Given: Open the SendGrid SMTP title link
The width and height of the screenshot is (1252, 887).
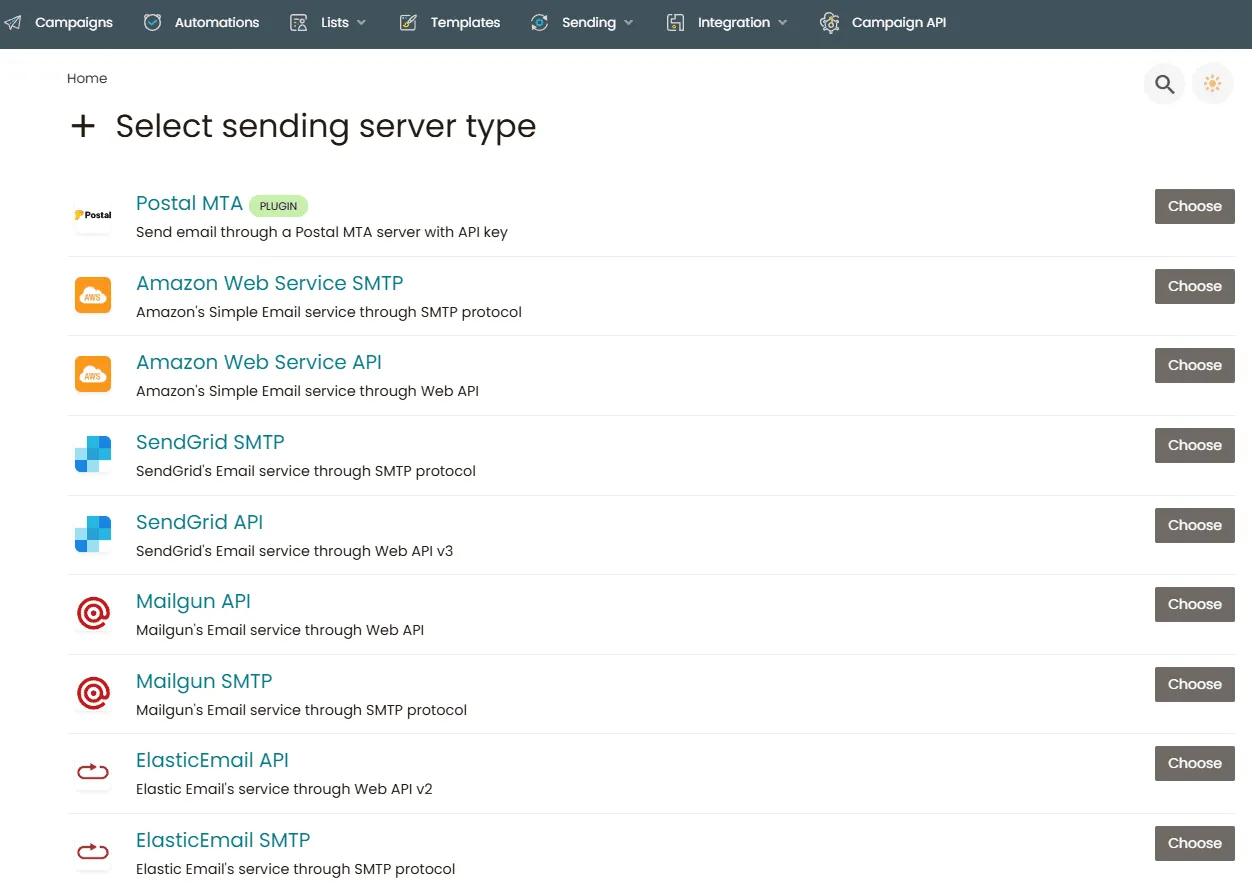Looking at the screenshot, I should [x=210, y=442].
